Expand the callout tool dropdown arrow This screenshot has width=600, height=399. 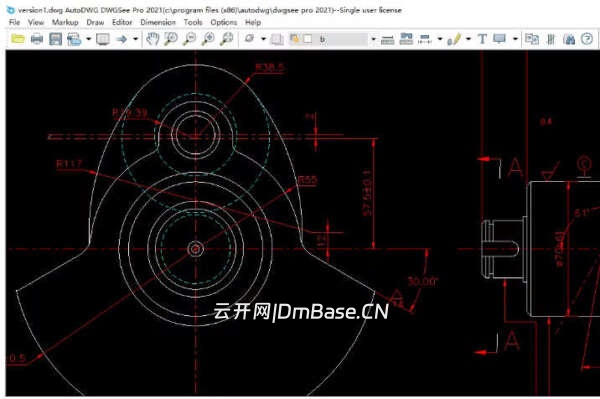(515, 39)
